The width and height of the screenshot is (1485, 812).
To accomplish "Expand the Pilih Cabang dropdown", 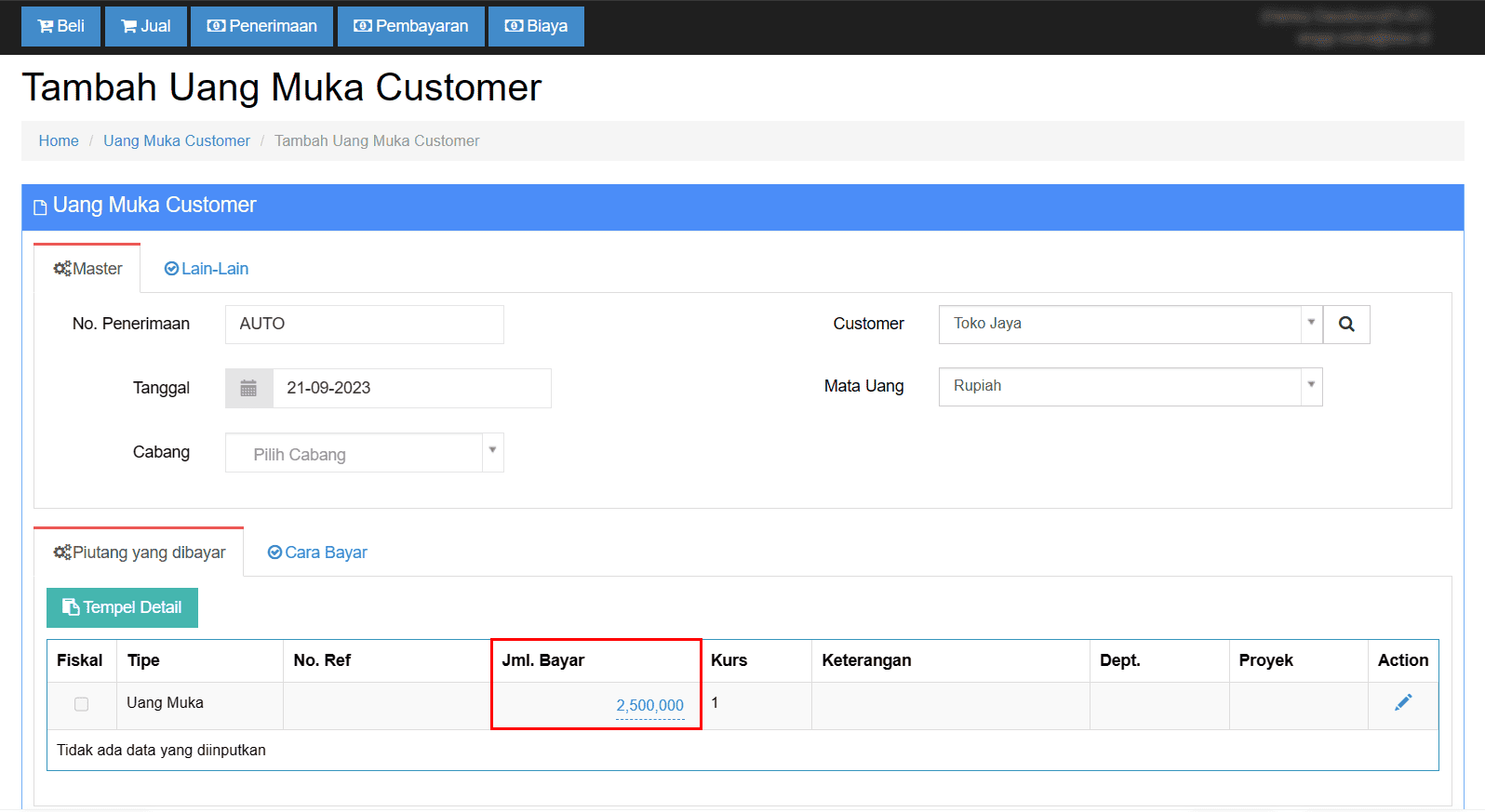I will [365, 453].
